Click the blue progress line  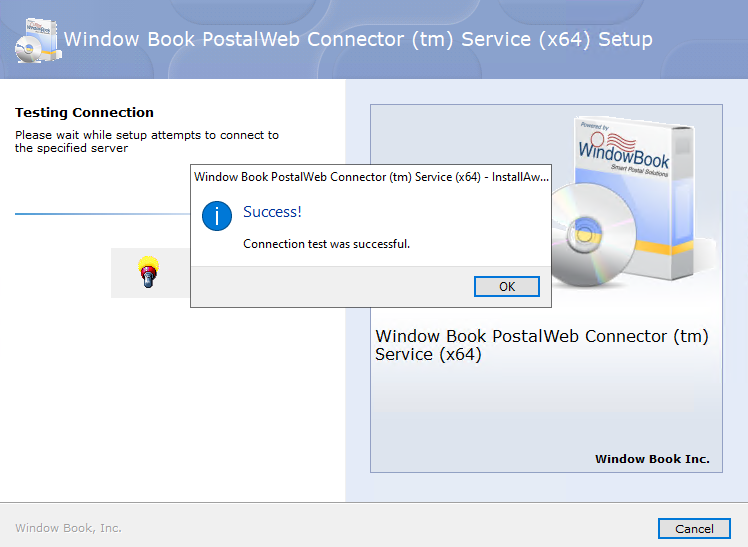point(103,214)
